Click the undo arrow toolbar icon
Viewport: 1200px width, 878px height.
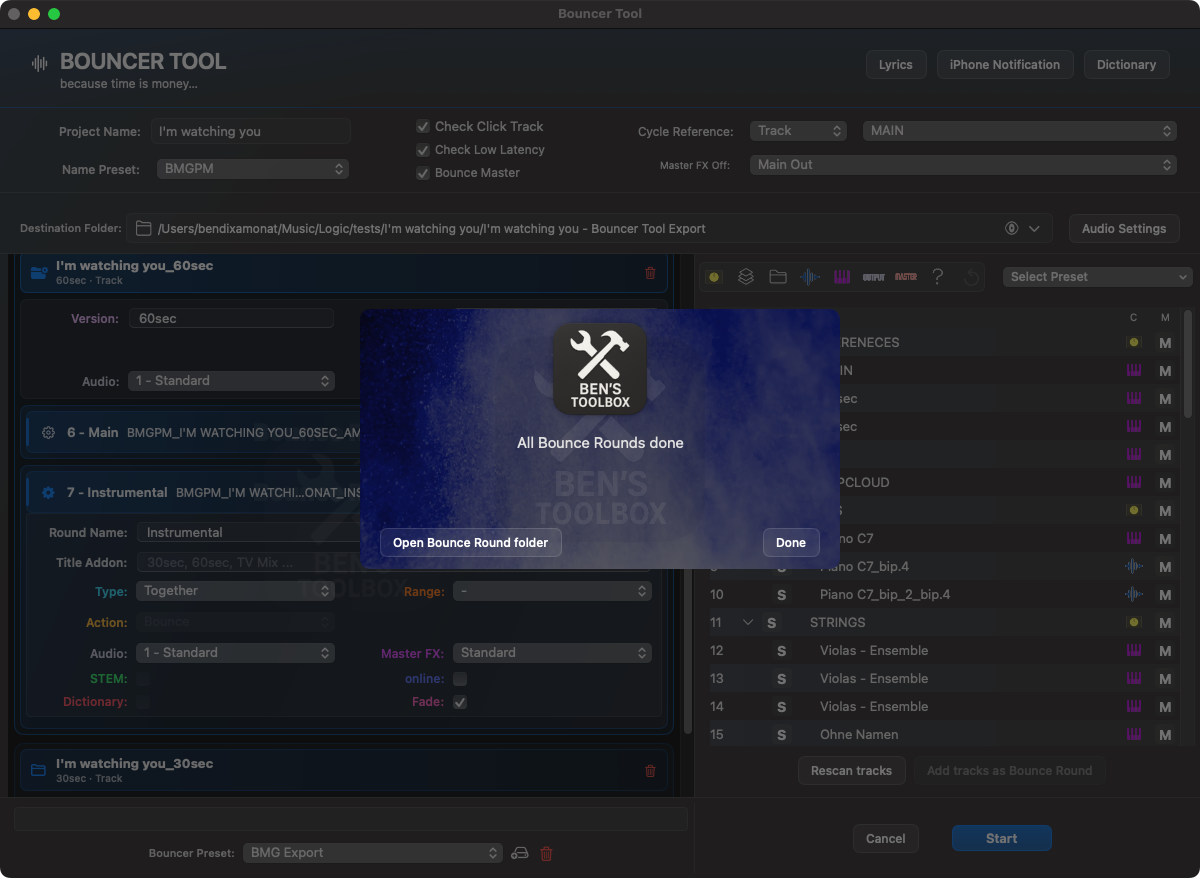[971, 277]
